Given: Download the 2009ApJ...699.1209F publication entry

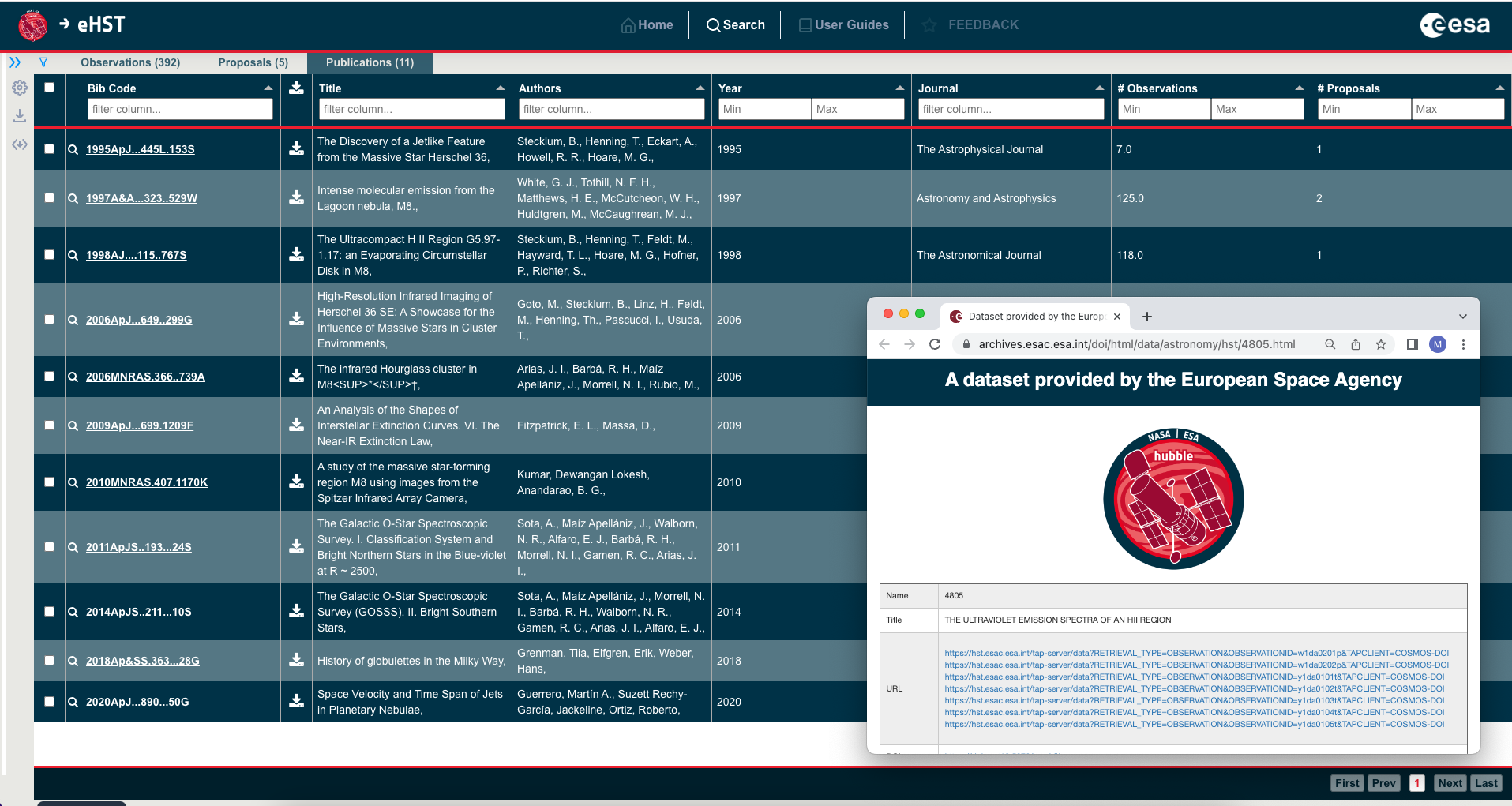Looking at the screenshot, I should [x=296, y=425].
